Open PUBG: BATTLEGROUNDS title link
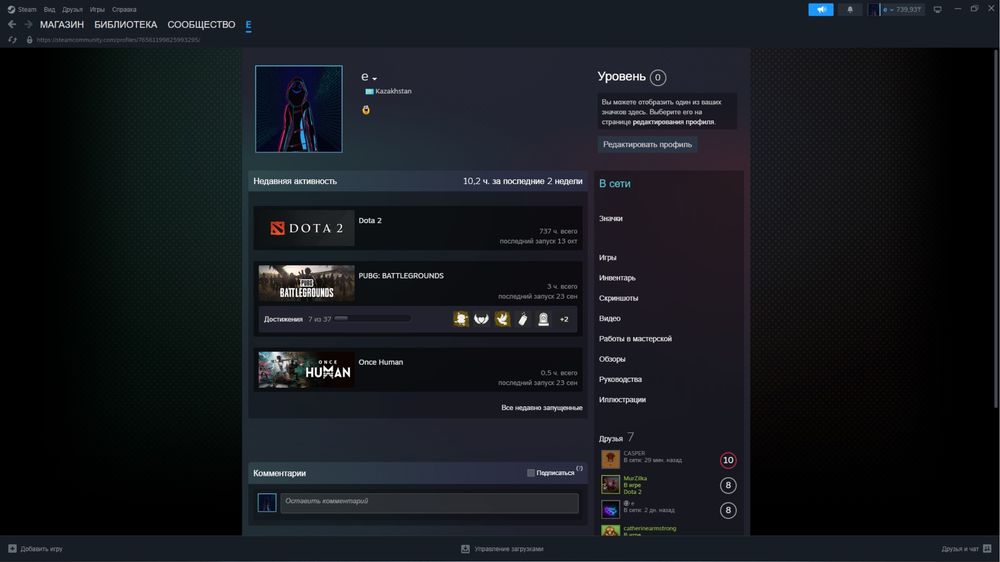 click(401, 276)
